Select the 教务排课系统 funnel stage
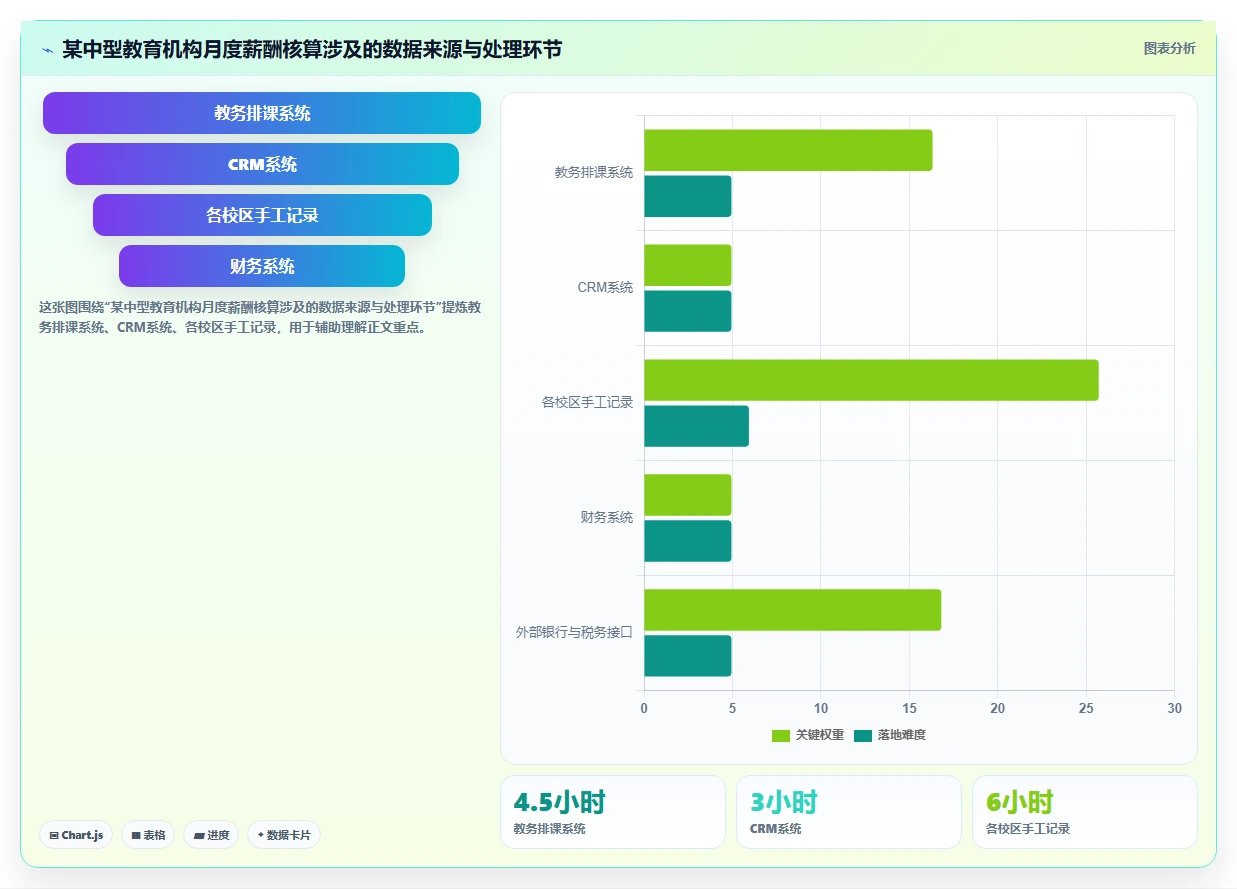This screenshot has height=889, width=1237. (262, 113)
